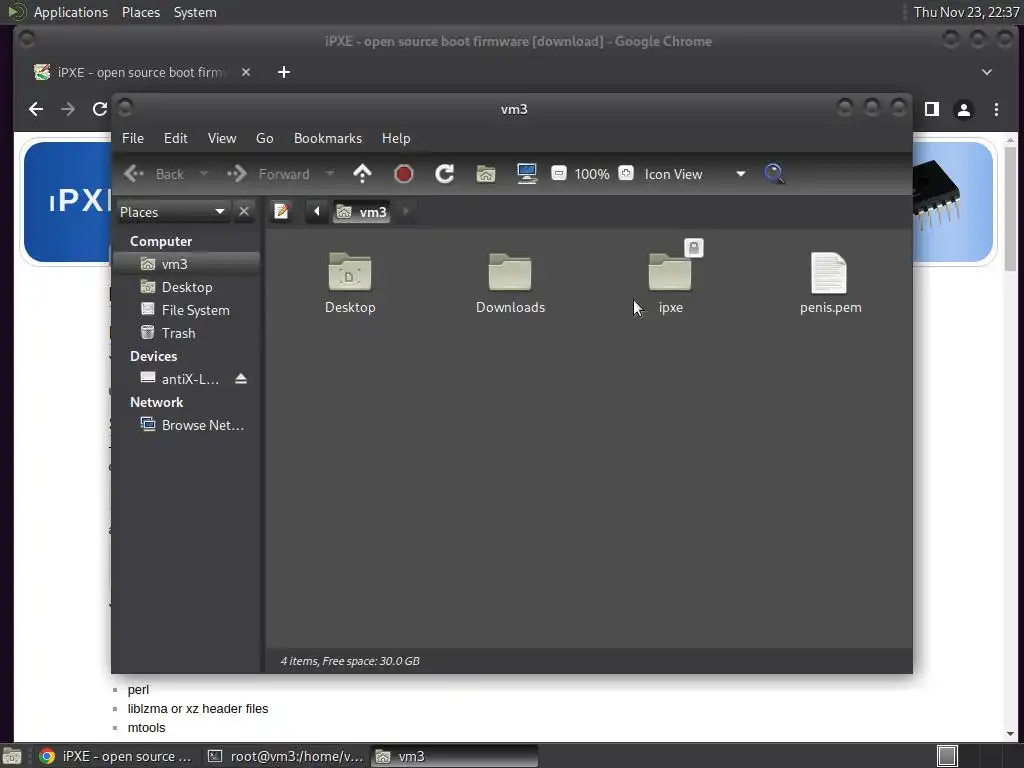
Task: Go up to the parent folder
Action: 362,174
